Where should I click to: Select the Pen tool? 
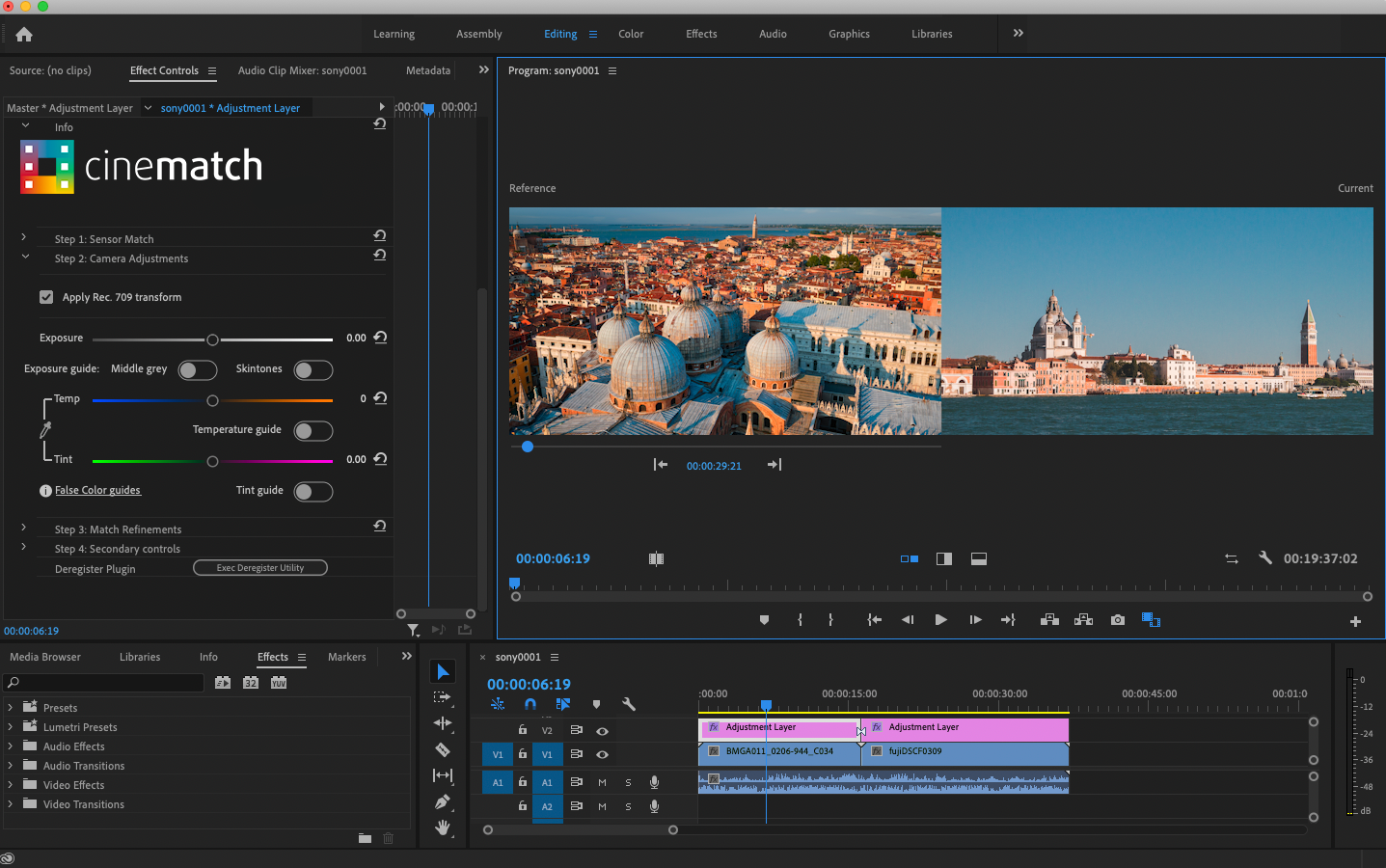[x=443, y=801]
